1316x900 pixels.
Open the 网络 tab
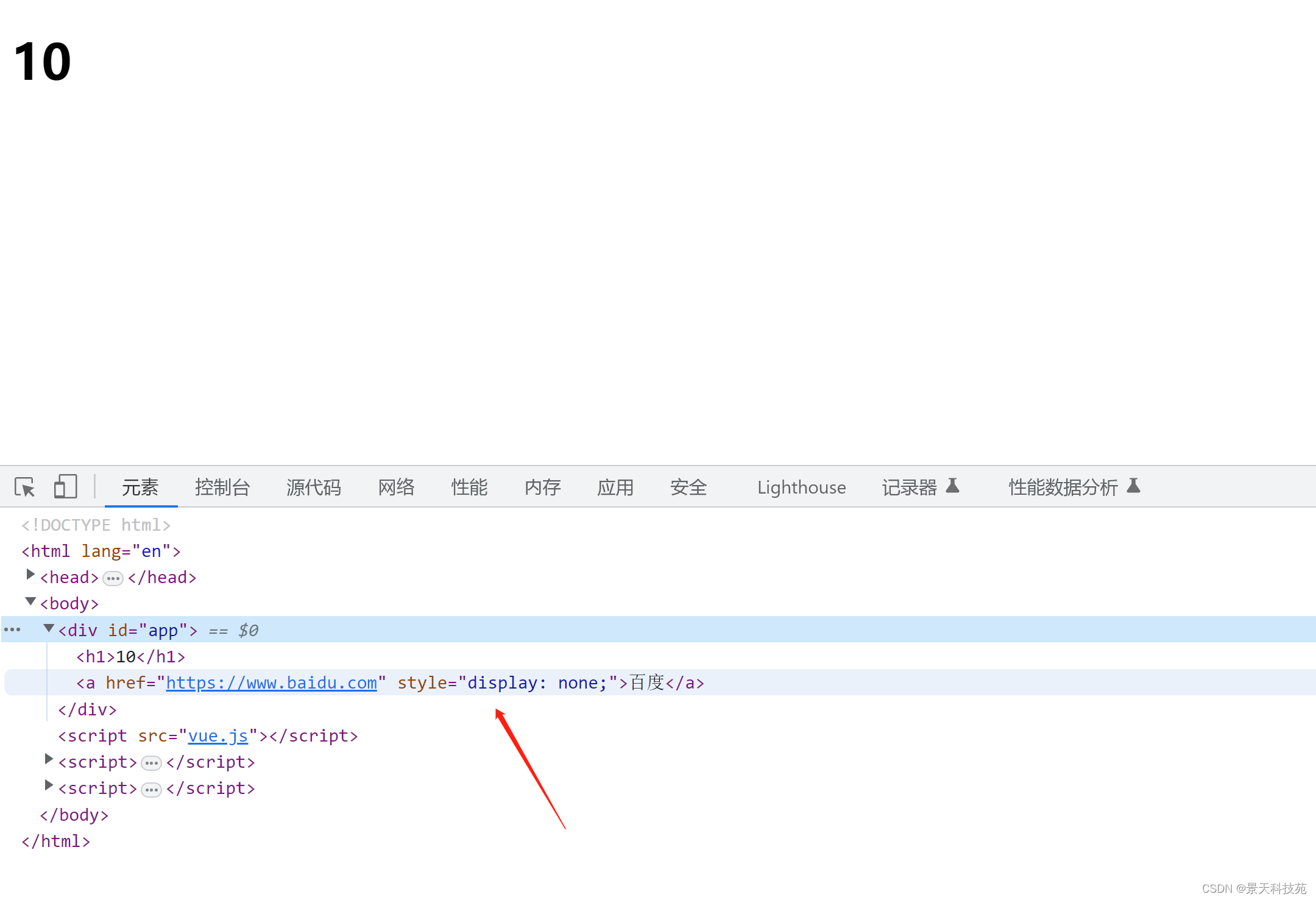point(396,487)
